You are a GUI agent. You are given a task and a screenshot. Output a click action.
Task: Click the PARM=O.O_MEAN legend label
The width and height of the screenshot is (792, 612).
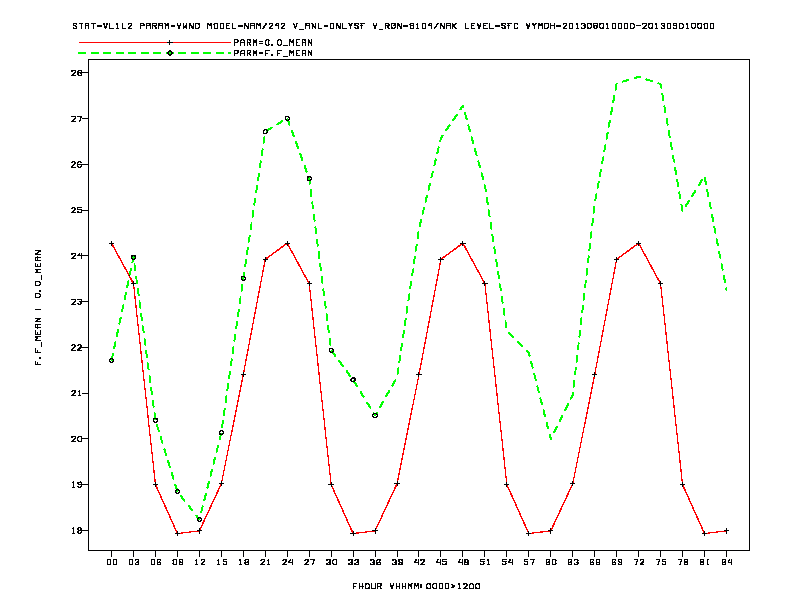point(273,43)
